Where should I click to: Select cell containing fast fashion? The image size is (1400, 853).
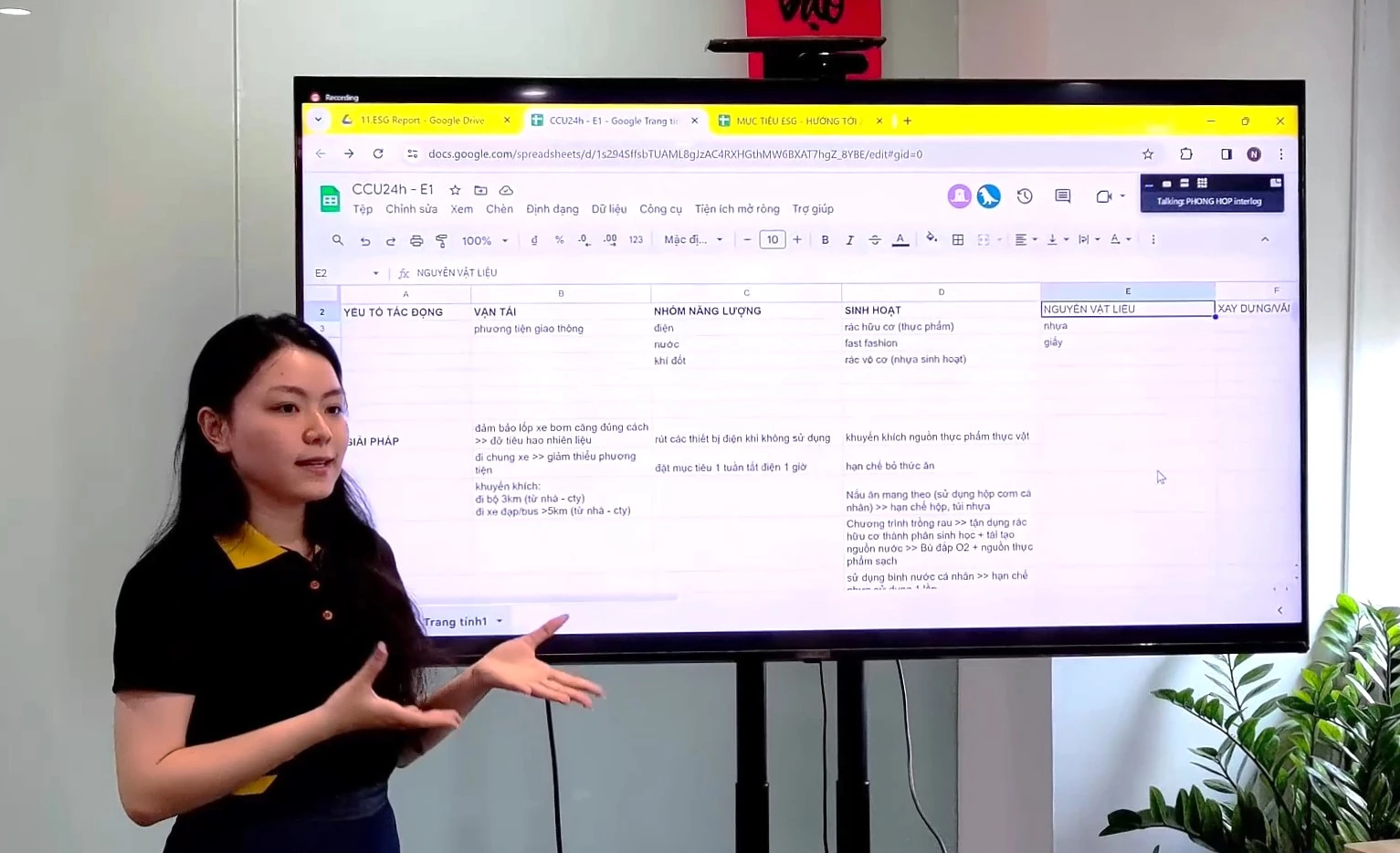pos(941,343)
